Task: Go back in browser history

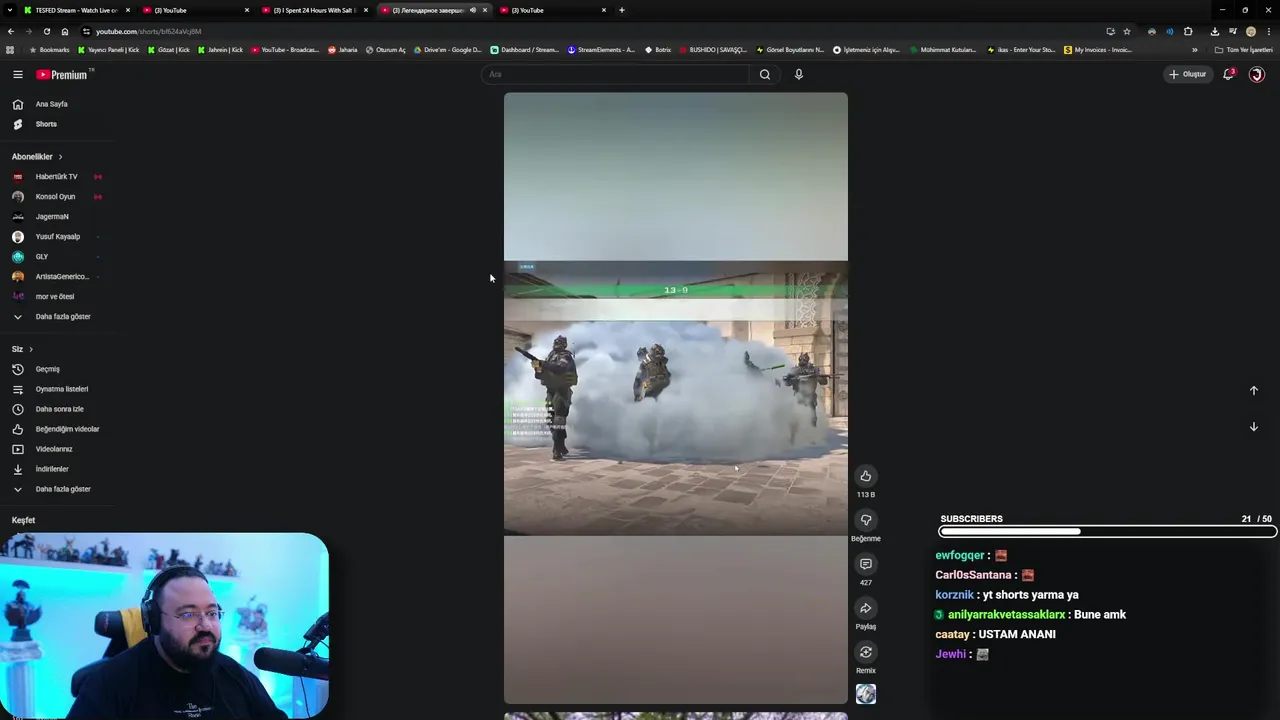Action: [11, 31]
